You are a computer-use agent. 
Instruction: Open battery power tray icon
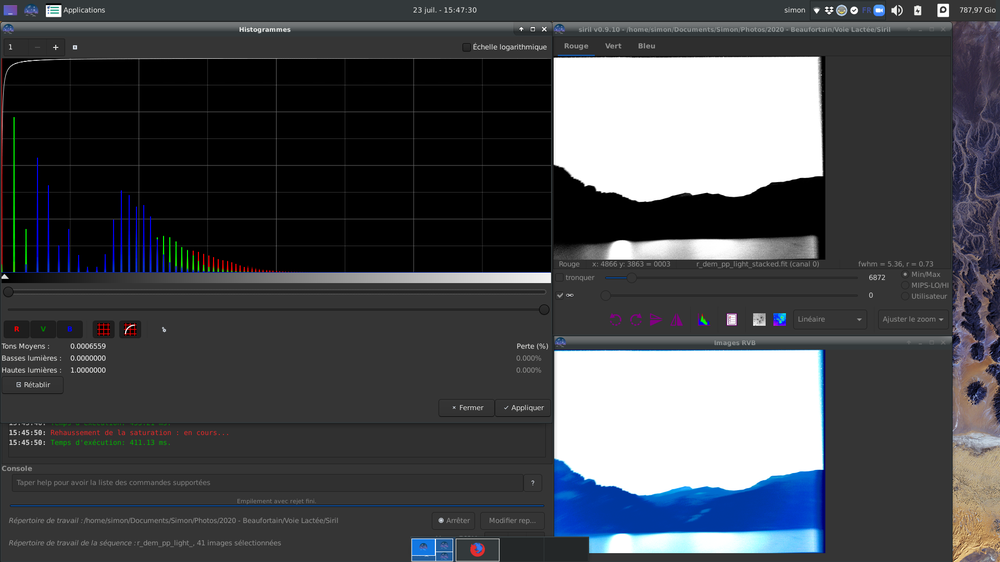click(918, 10)
